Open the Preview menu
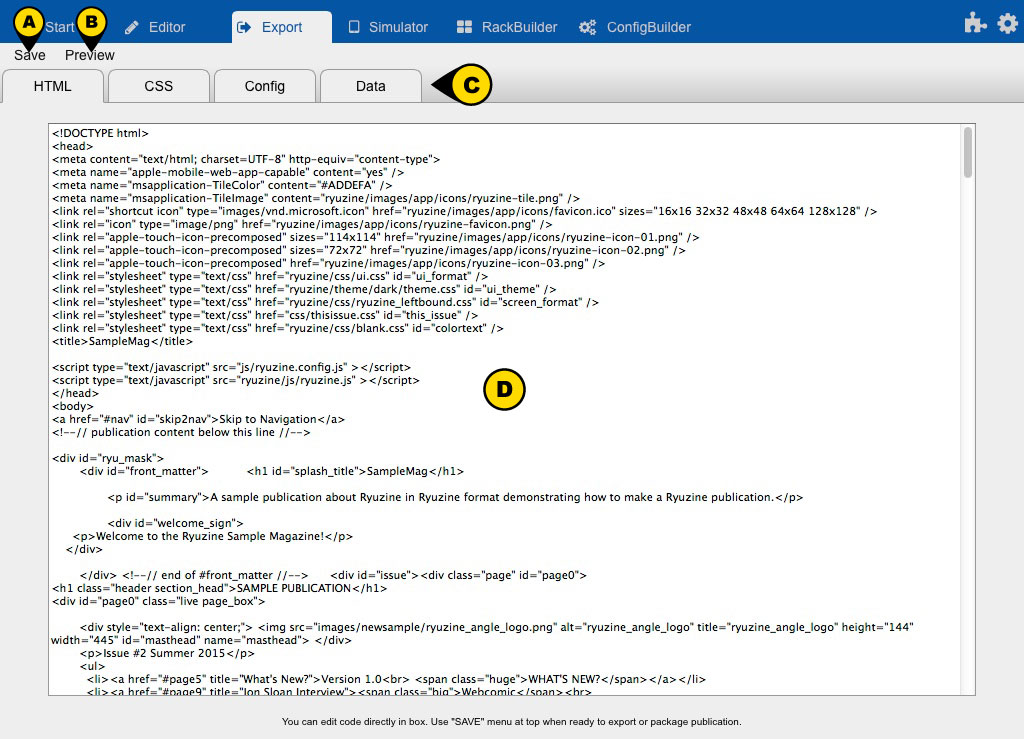The width and height of the screenshot is (1024, 739). click(90, 56)
